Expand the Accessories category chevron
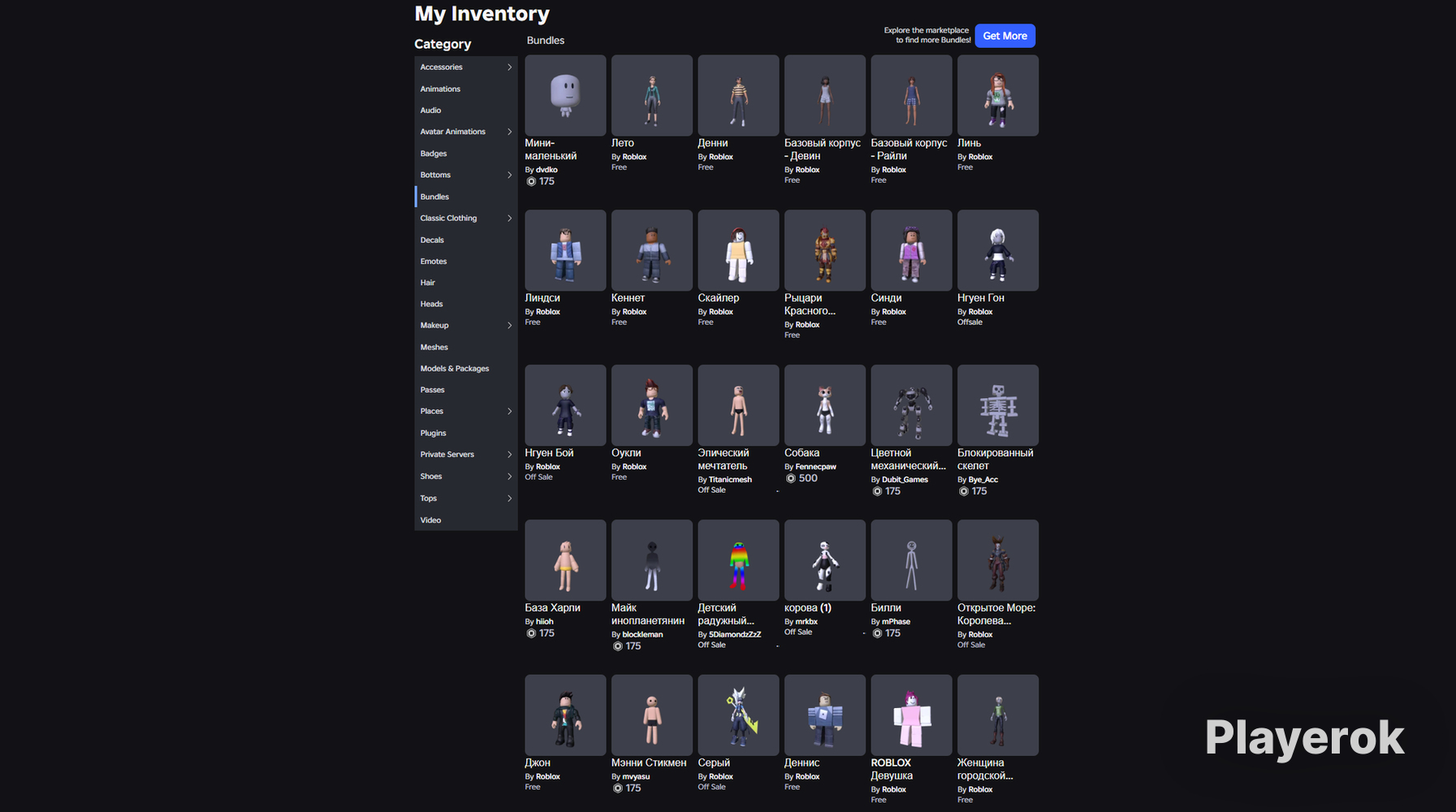Viewport: 1456px width, 812px height. (509, 67)
